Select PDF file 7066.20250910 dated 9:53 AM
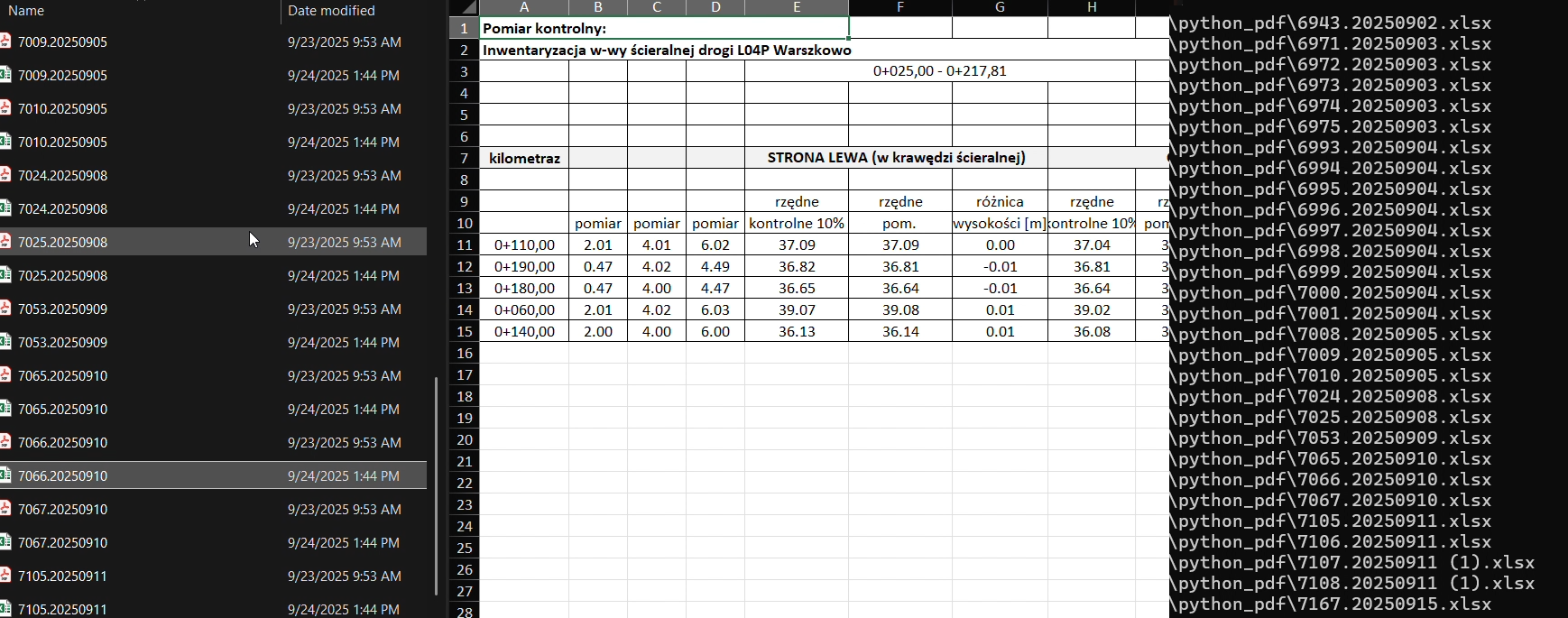Screen dimensions: 1568x618 click(213, 442)
